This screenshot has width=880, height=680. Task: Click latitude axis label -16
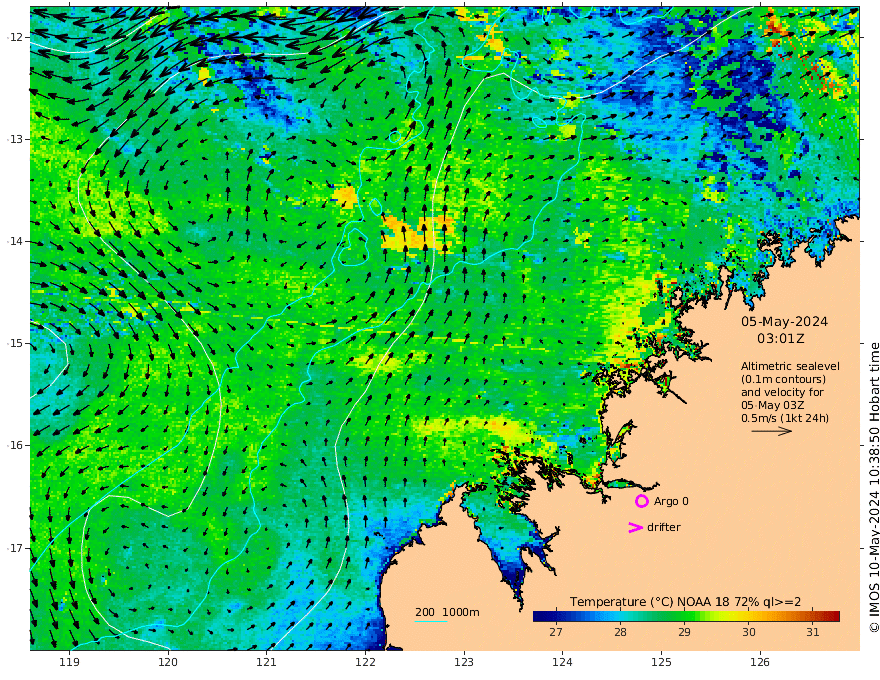(x=15, y=445)
